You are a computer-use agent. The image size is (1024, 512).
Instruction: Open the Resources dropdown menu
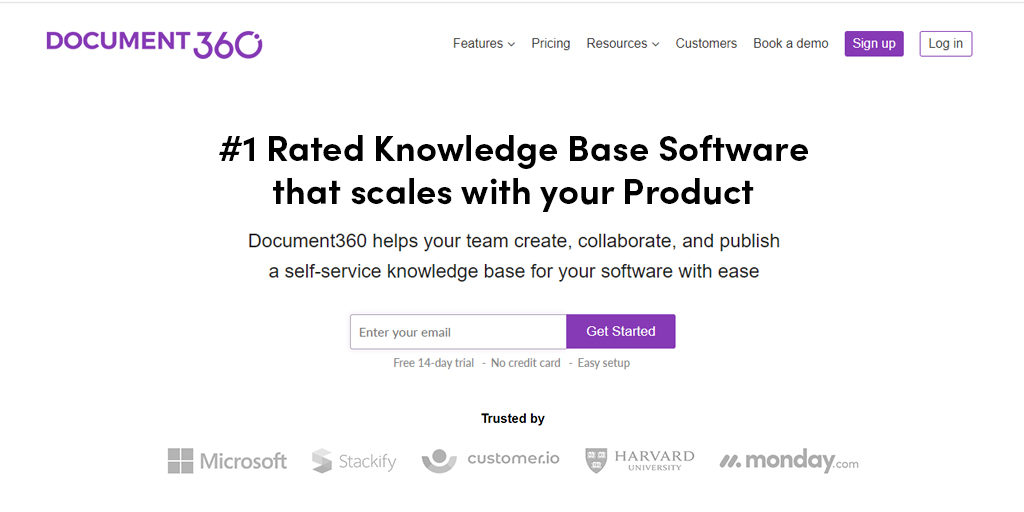click(x=617, y=44)
